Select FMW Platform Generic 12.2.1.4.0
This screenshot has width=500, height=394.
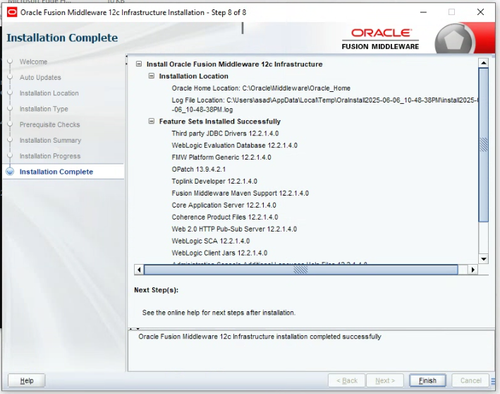[221, 157]
